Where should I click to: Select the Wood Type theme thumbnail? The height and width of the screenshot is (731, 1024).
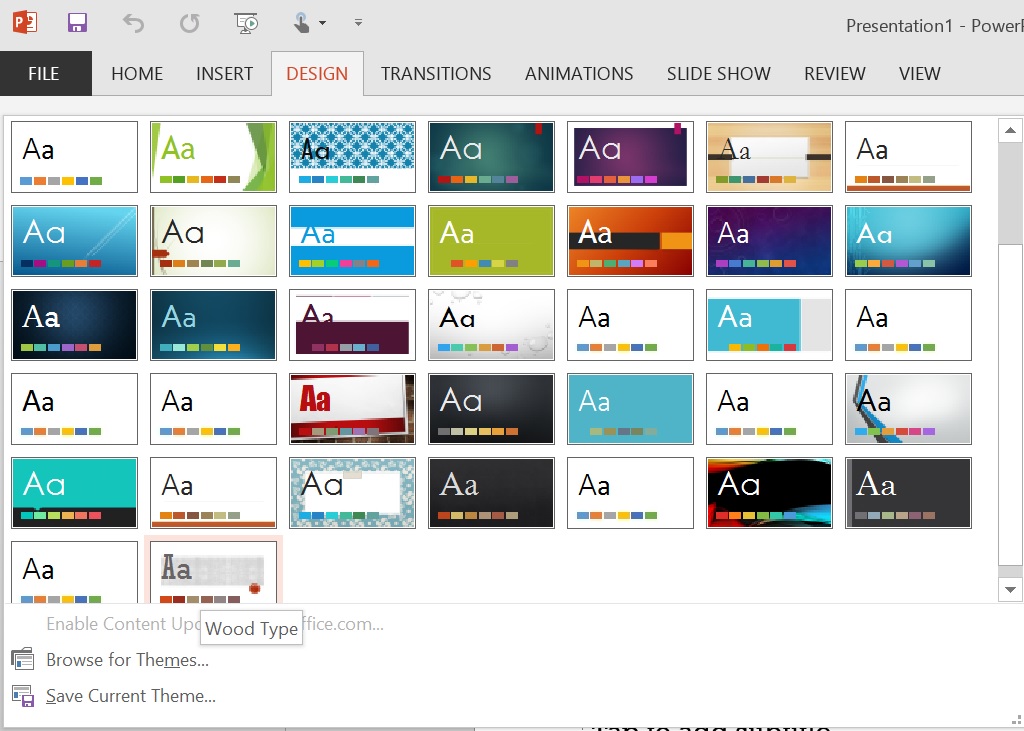214,572
